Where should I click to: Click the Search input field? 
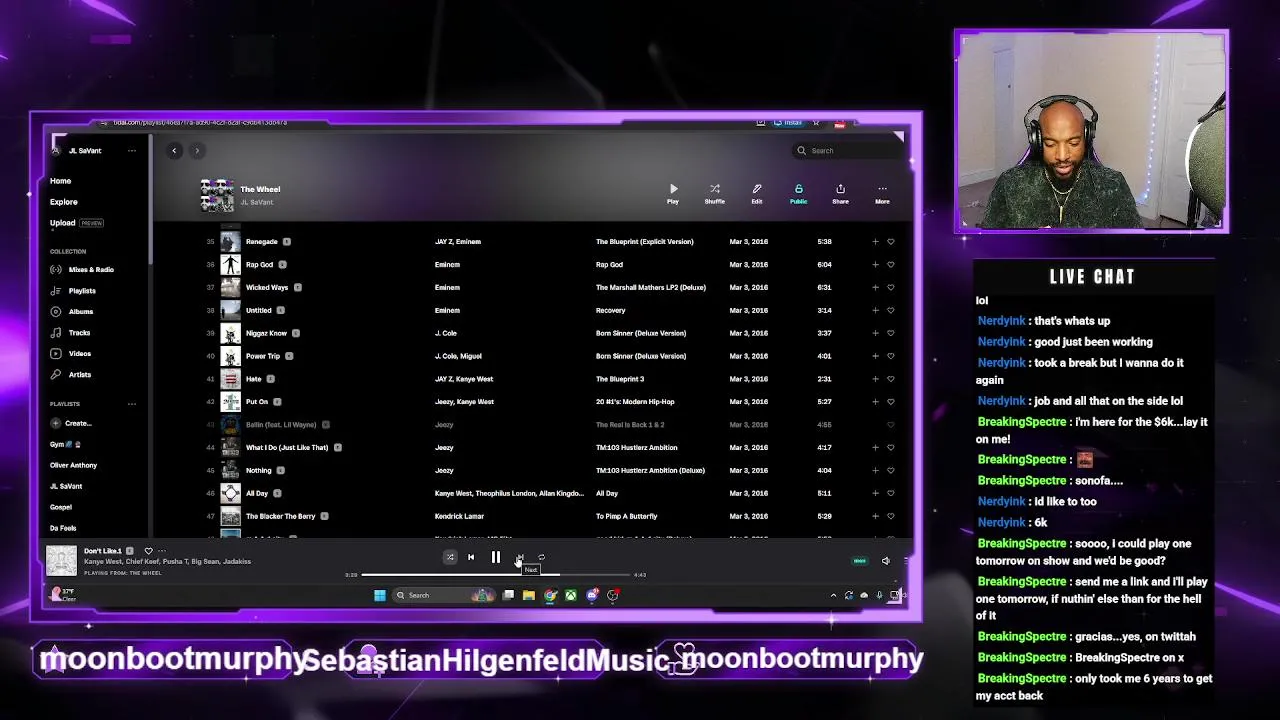tap(846, 150)
